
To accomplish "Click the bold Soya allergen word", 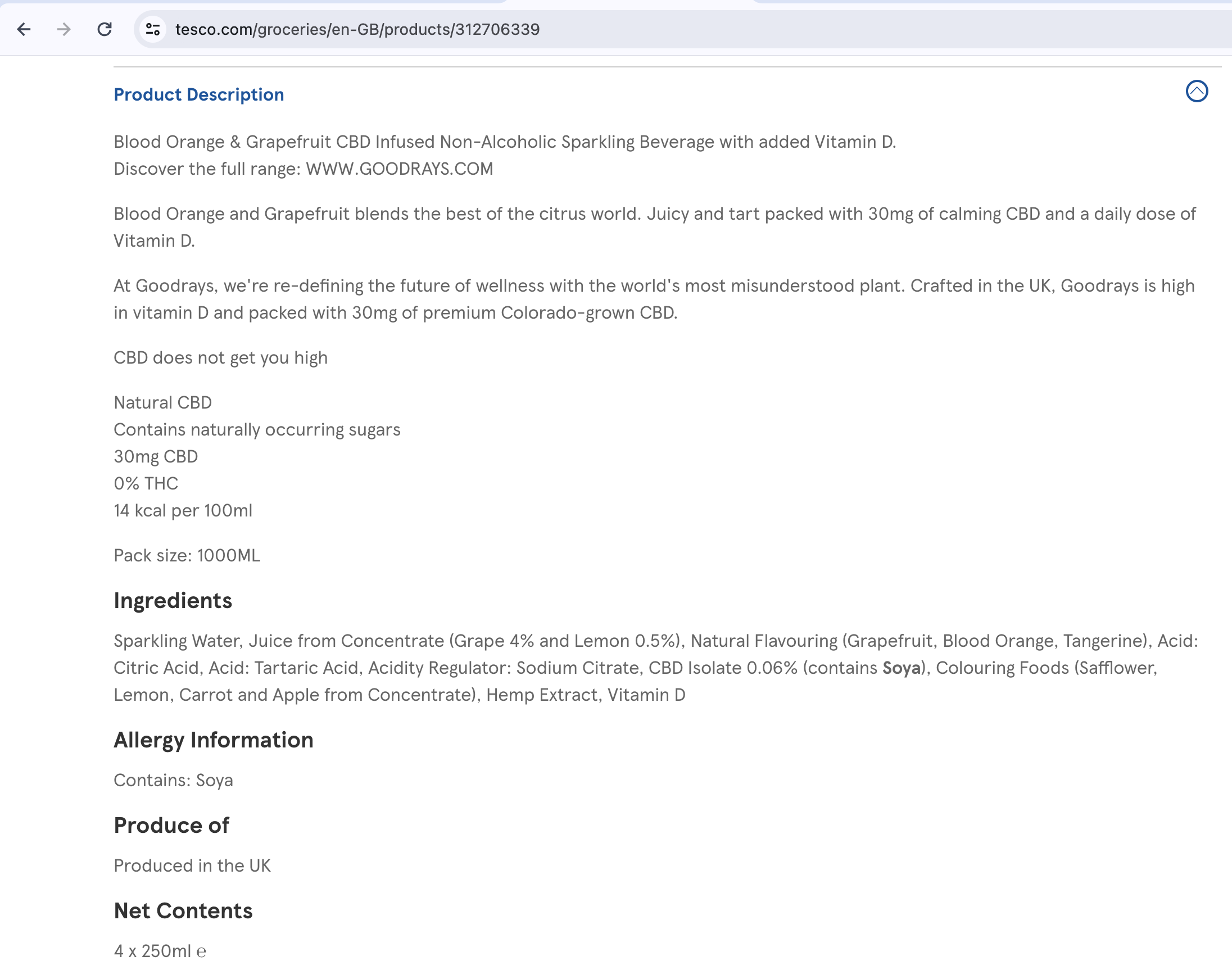I will [901, 668].
